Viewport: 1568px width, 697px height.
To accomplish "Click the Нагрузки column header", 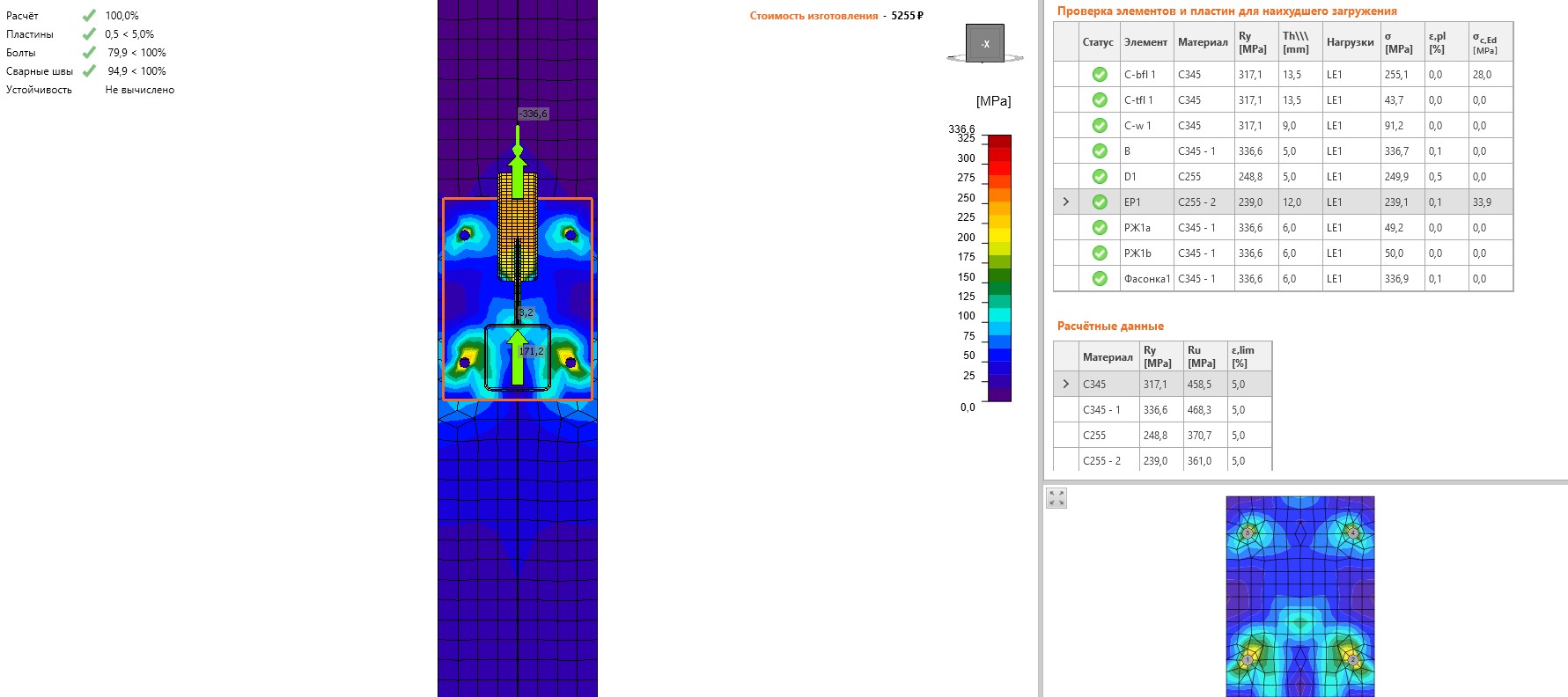I will [1351, 42].
